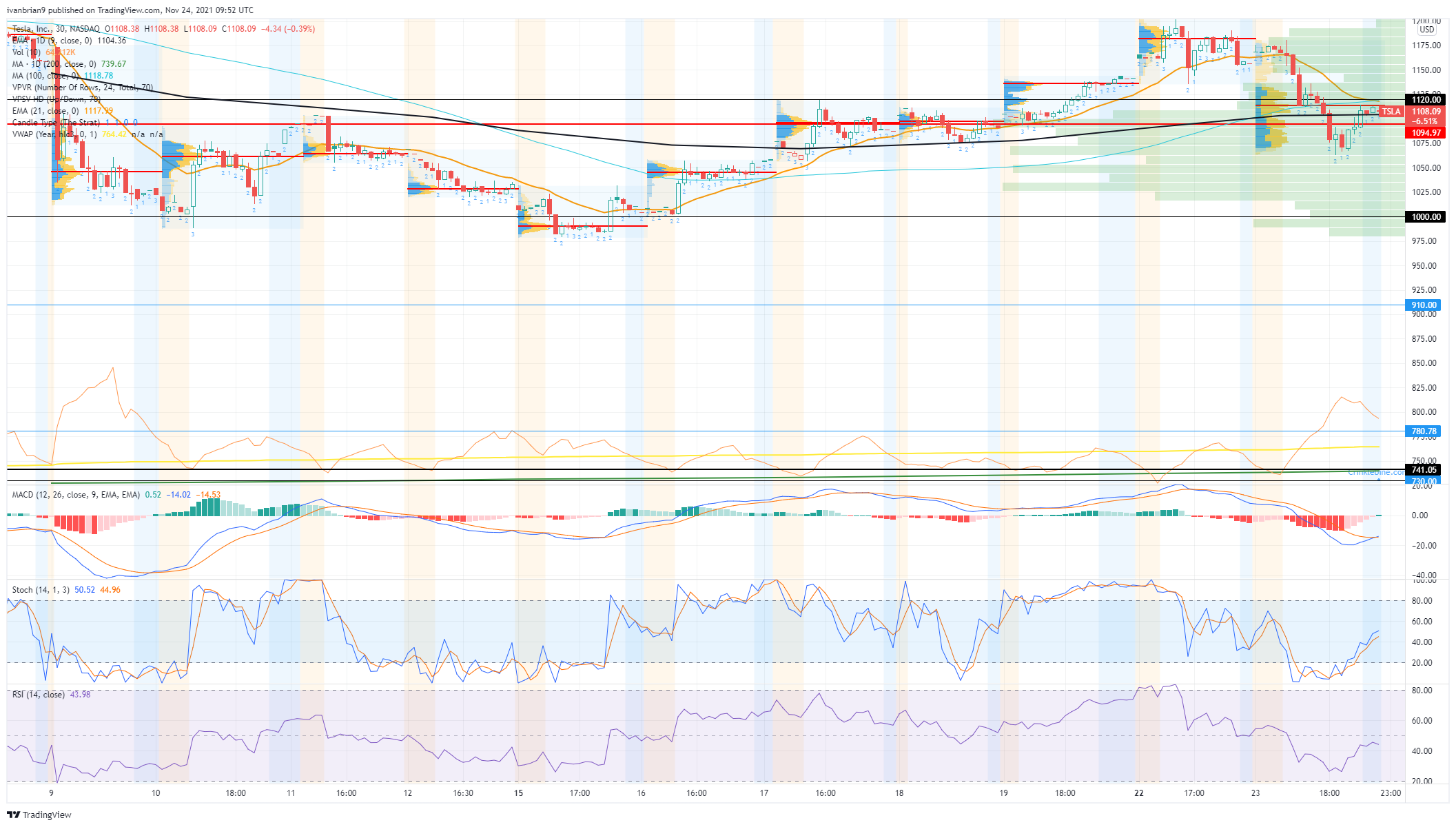
Task: Select the Candle Type (The Strat) legend
Action: click(56, 123)
